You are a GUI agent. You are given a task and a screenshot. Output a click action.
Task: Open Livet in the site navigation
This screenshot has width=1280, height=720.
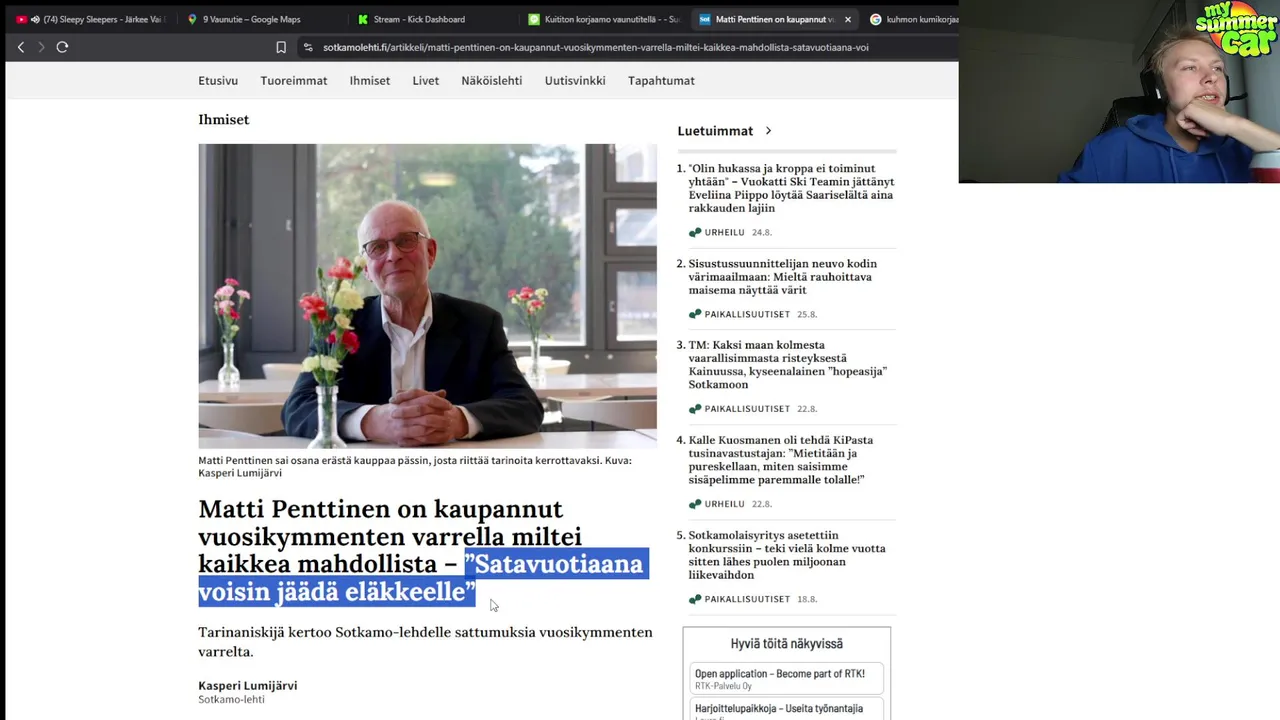coord(426,81)
